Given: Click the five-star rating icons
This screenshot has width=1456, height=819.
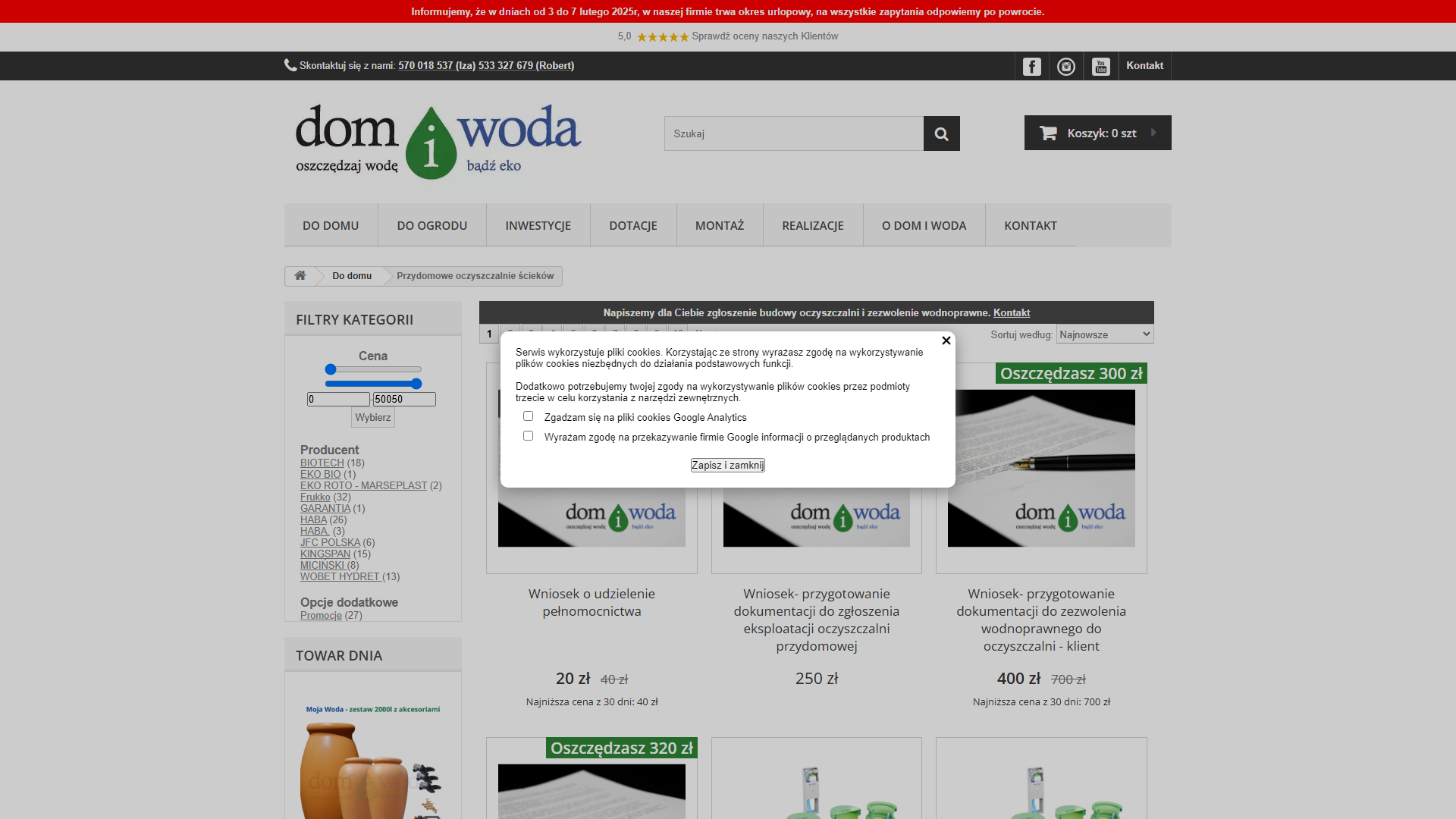Looking at the screenshot, I should coord(662,36).
